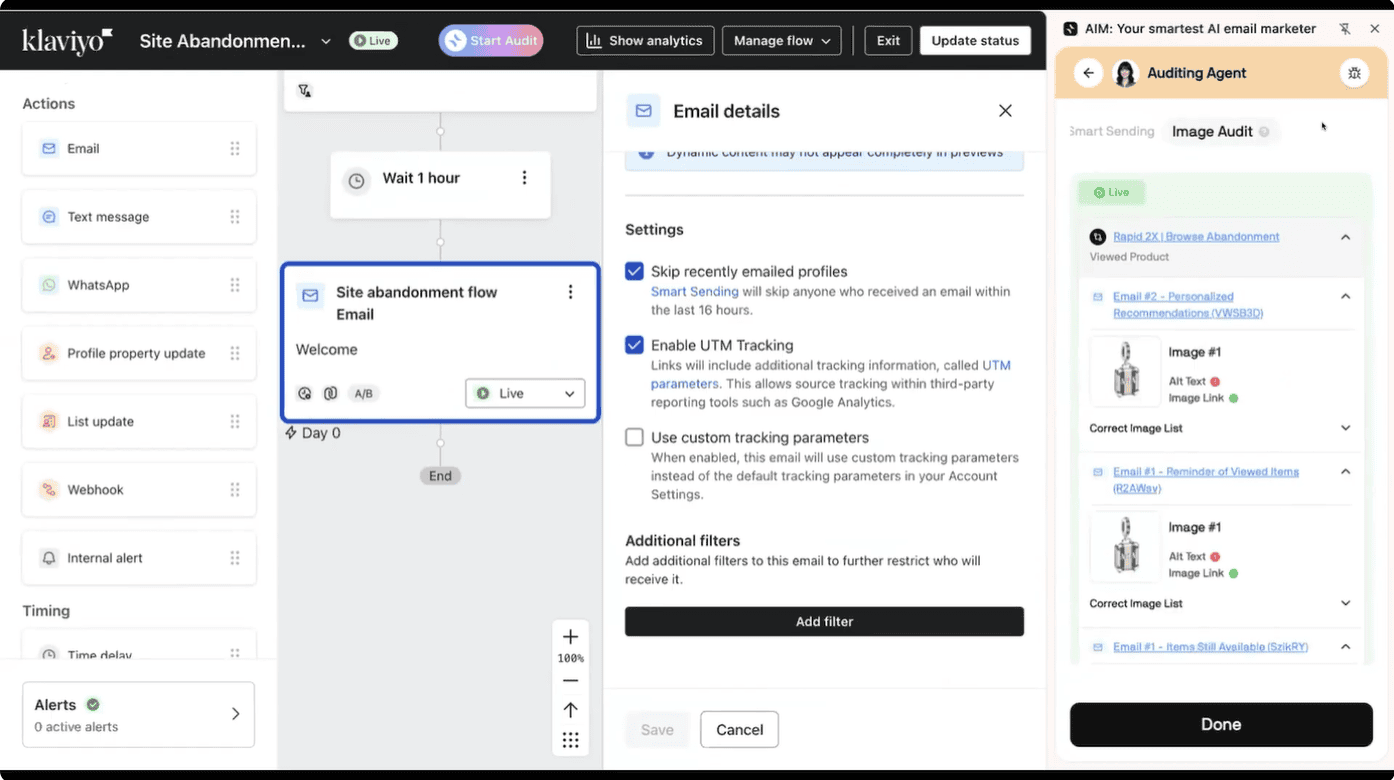Viewport: 1394px width, 780px height.
Task: Switch to the Smart Sending tab
Action: pyautogui.click(x=1112, y=131)
